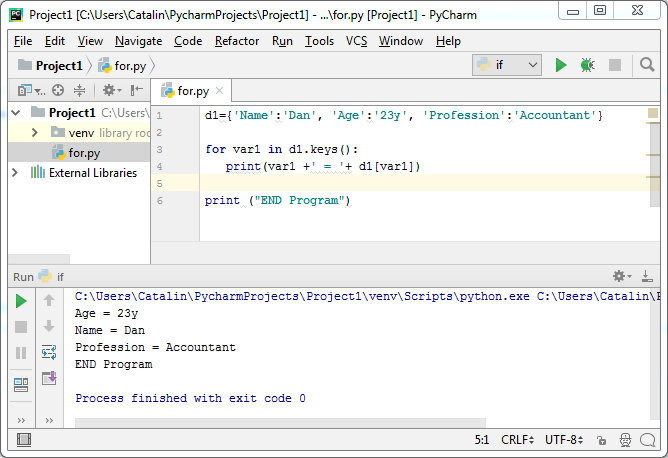
Task: Open the VCS menu
Action: tap(357, 41)
